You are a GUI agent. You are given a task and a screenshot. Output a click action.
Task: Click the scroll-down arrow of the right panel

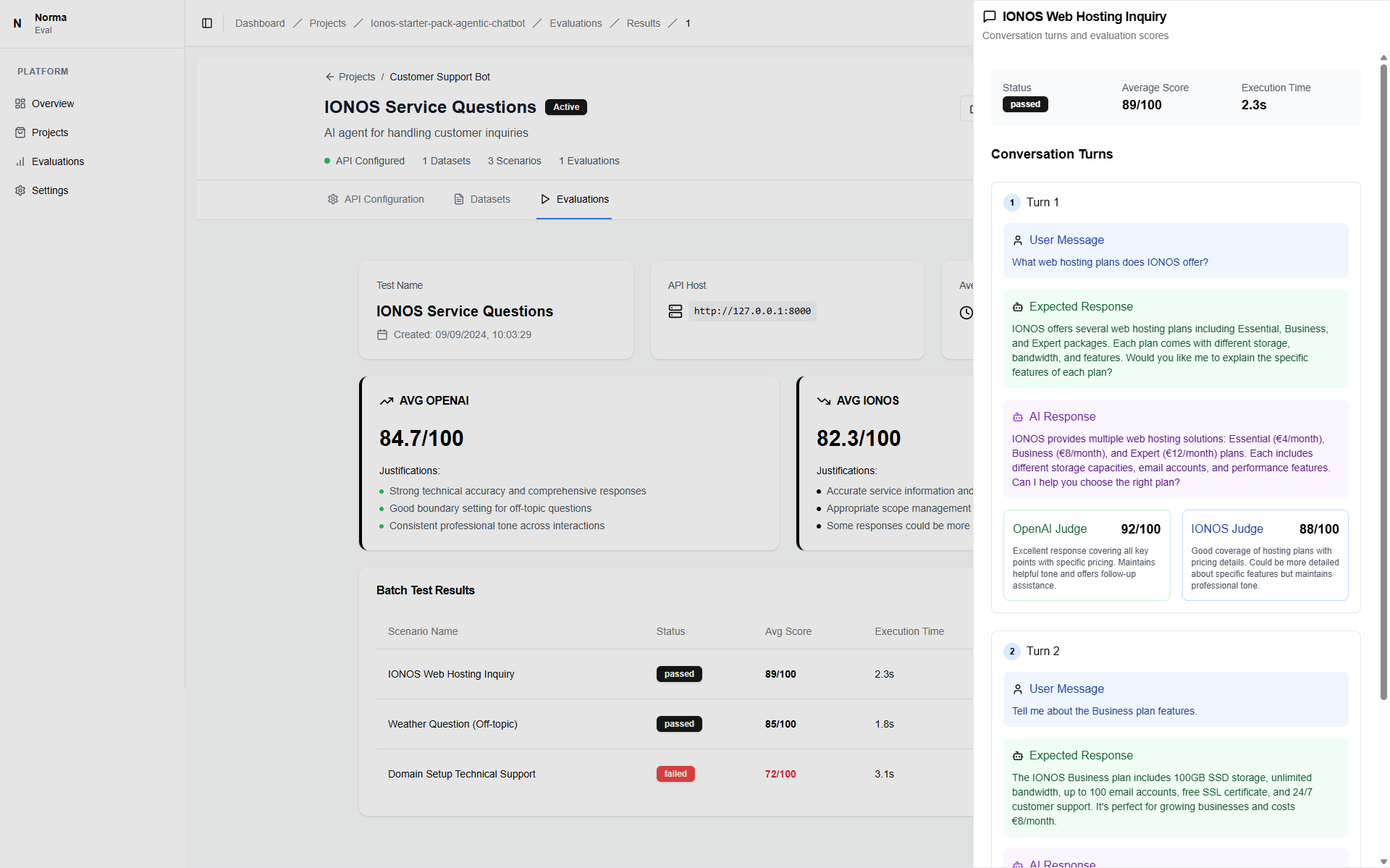(x=1383, y=861)
